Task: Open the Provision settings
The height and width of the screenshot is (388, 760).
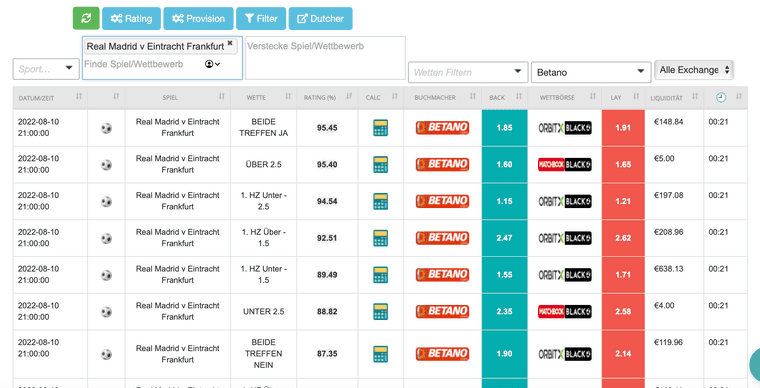Action: click(199, 18)
